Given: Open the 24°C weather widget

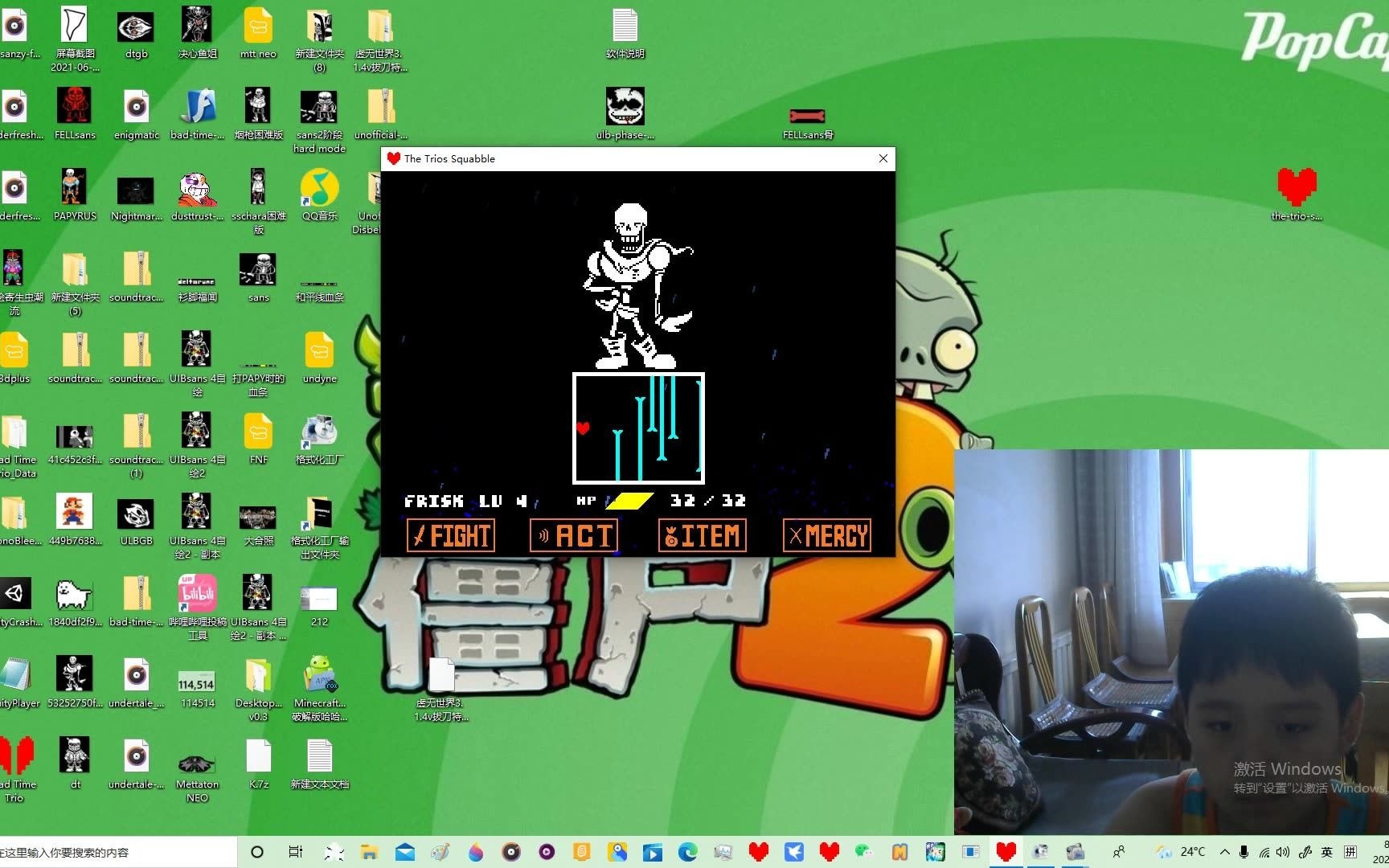Looking at the screenshot, I should (1180, 852).
